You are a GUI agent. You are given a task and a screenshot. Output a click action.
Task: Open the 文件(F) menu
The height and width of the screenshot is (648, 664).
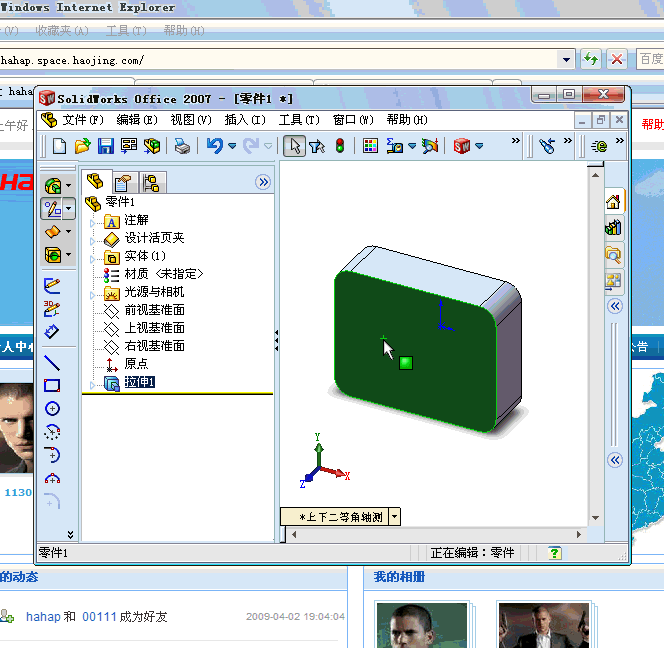coord(83,120)
